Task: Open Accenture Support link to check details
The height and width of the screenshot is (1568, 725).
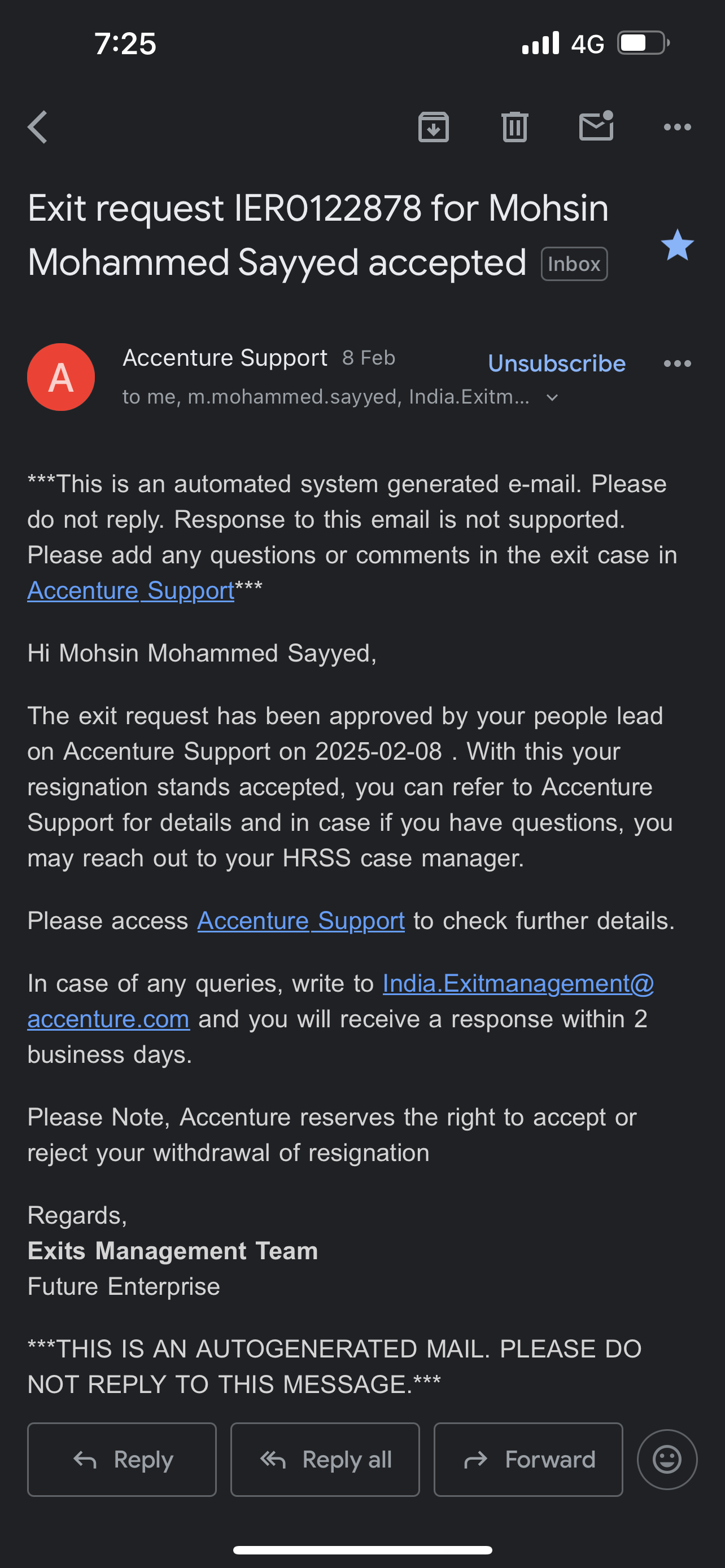Action: (x=301, y=921)
